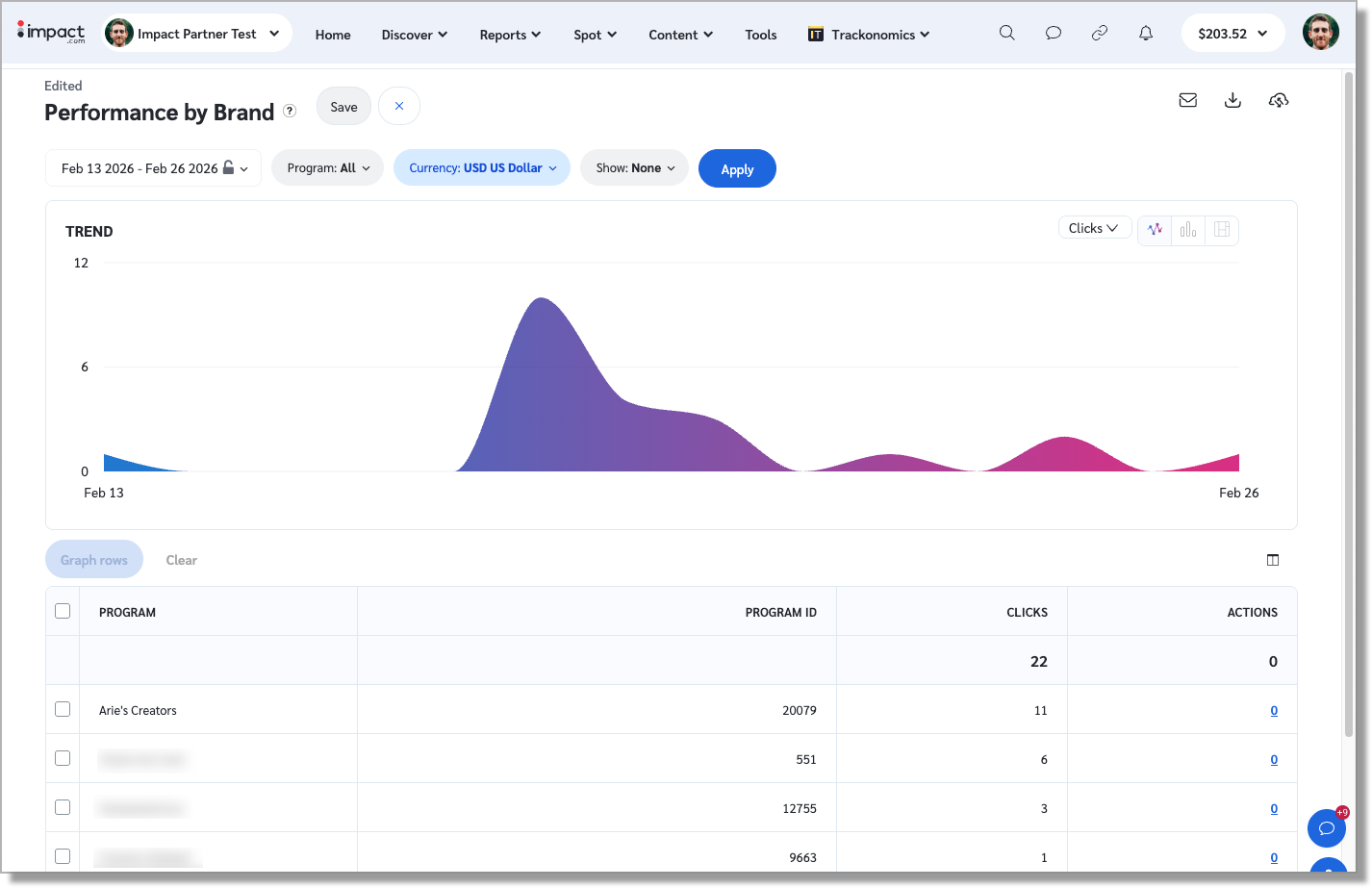Open the Currency: USD US Dollar filter
Screen dimensions: 1372x888
pyautogui.click(x=482, y=167)
